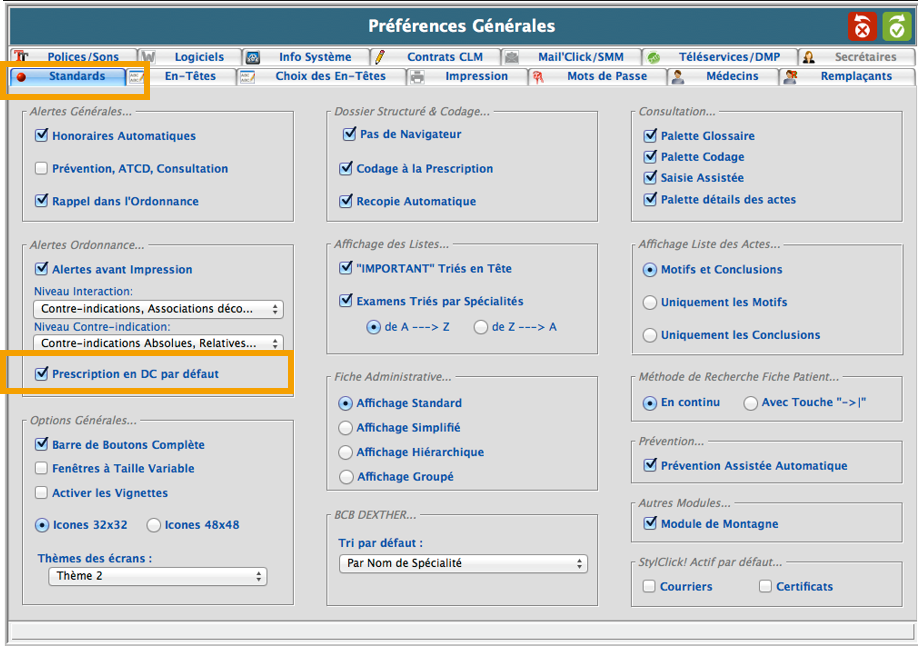Select the Icones 48x48 radio button
The width and height of the screenshot is (918, 646).
154,525
